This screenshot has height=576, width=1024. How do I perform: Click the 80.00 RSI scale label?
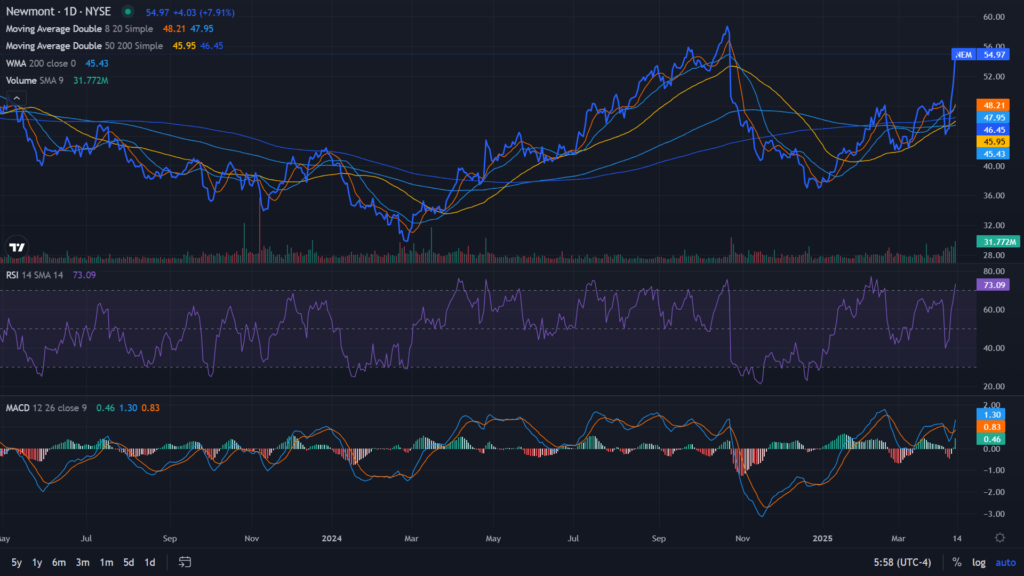tap(993, 271)
